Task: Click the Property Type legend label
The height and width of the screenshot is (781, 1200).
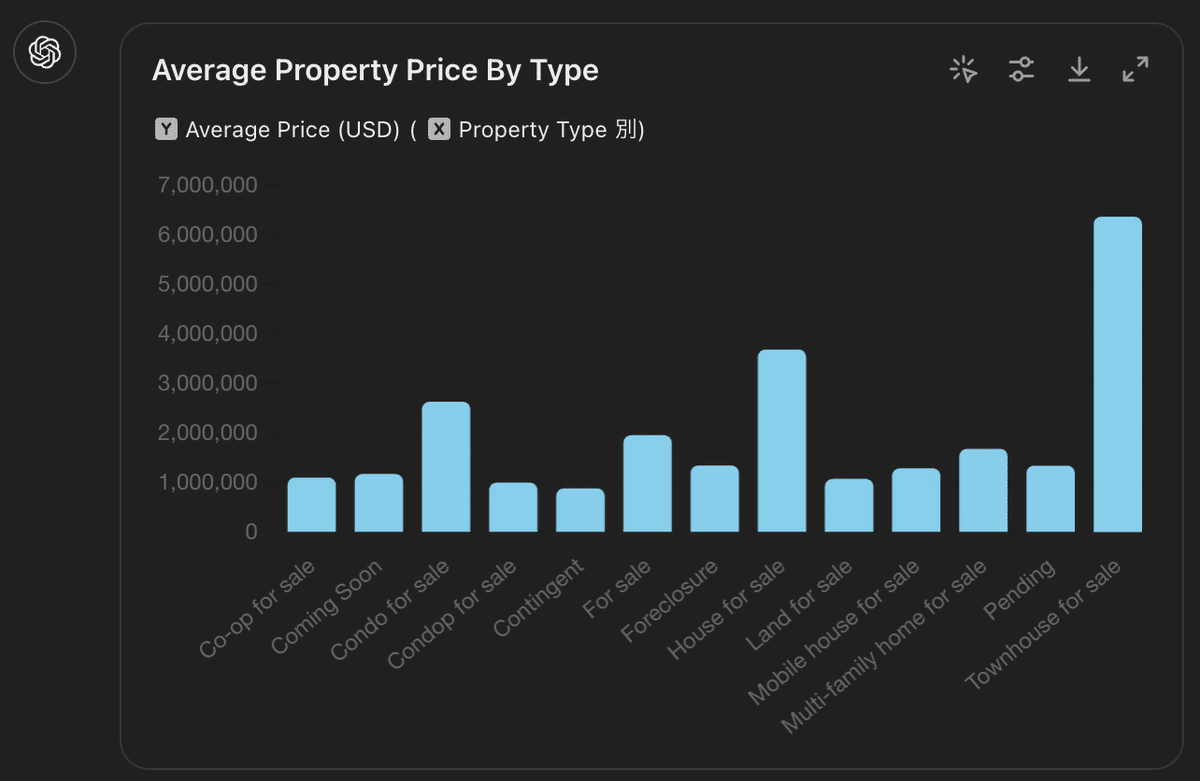Action: point(533,130)
